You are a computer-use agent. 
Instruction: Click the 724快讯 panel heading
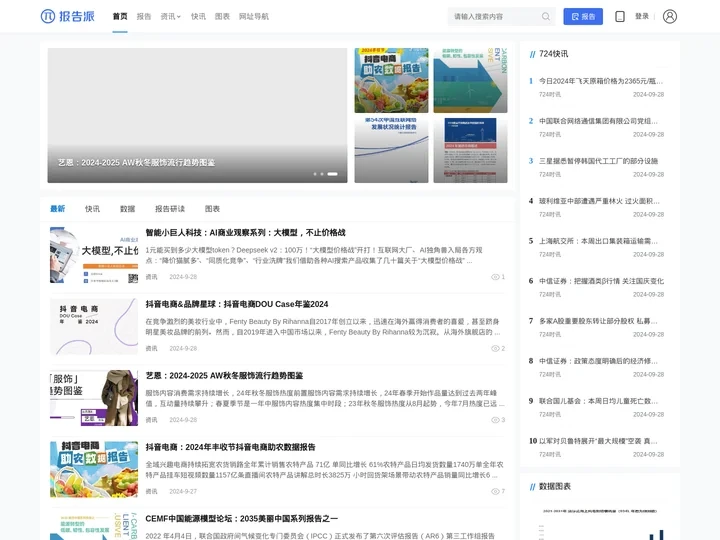coord(553,54)
